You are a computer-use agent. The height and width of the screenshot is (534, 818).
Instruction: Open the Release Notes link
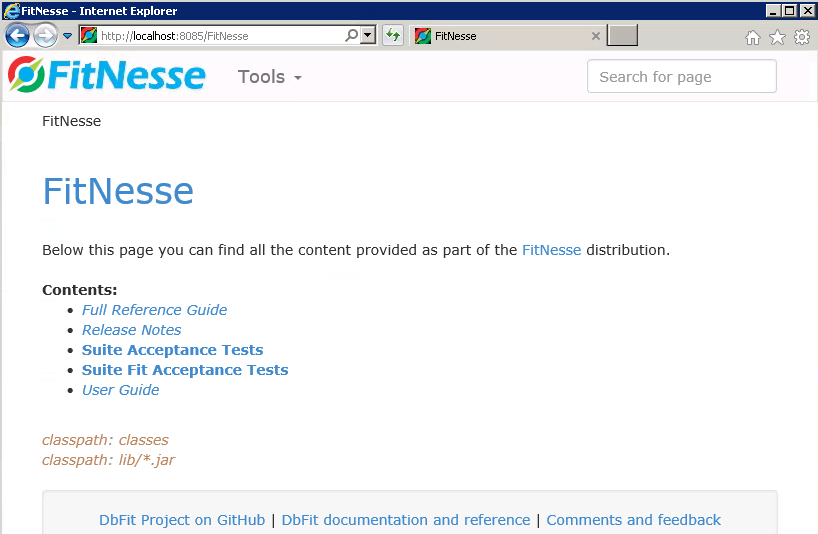(131, 330)
